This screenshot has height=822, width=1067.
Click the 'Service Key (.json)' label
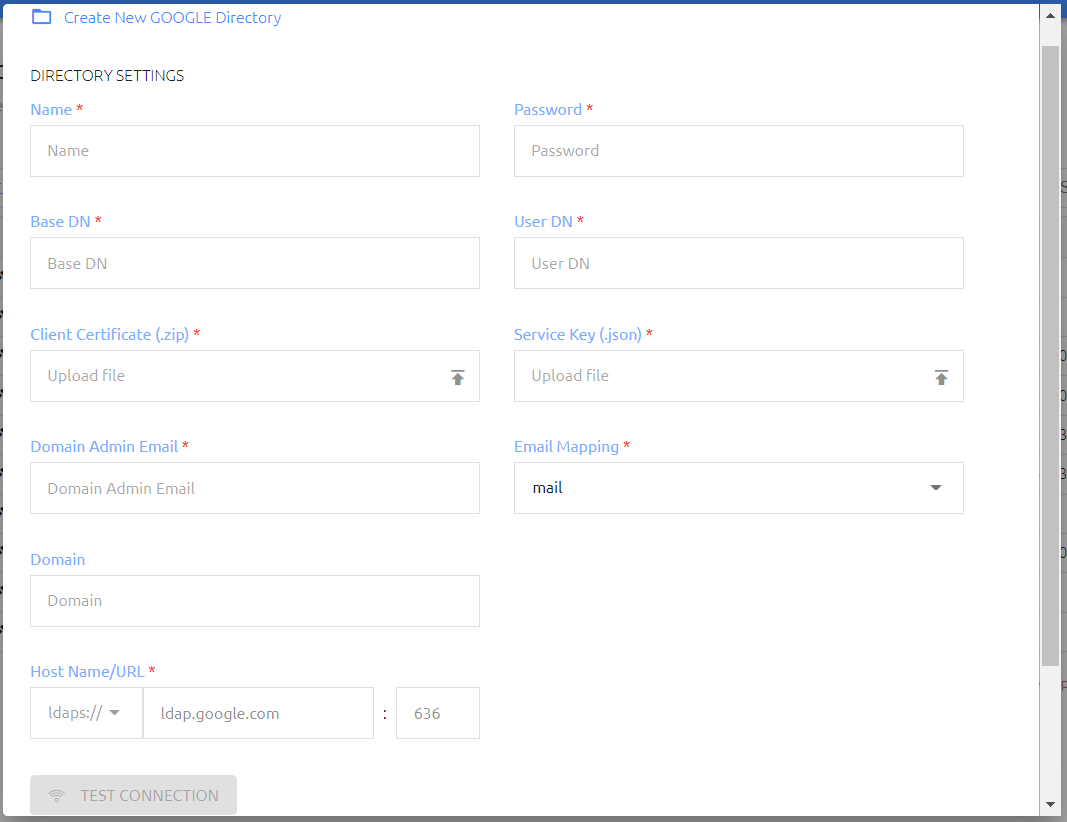pos(578,335)
